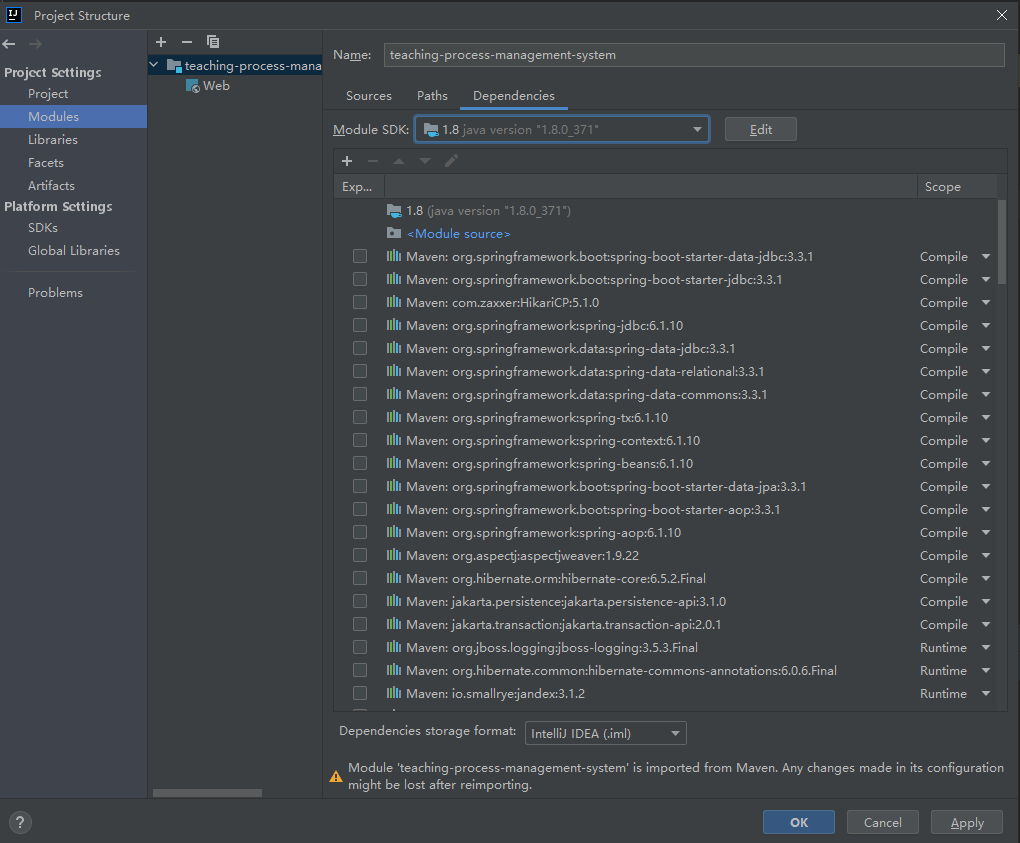Viewport: 1020px width, 843px height.
Task: Open Artifacts in Project Settings
Action: click(51, 185)
